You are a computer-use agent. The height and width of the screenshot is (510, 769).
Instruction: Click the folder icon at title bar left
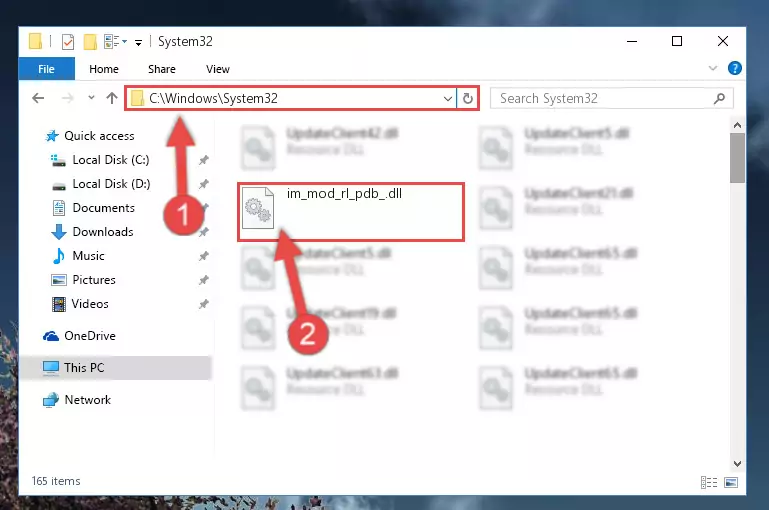(x=35, y=41)
